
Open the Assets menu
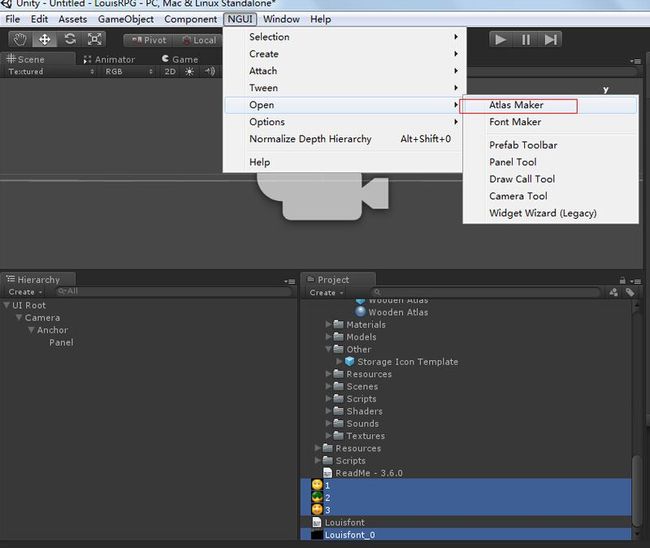[73, 19]
